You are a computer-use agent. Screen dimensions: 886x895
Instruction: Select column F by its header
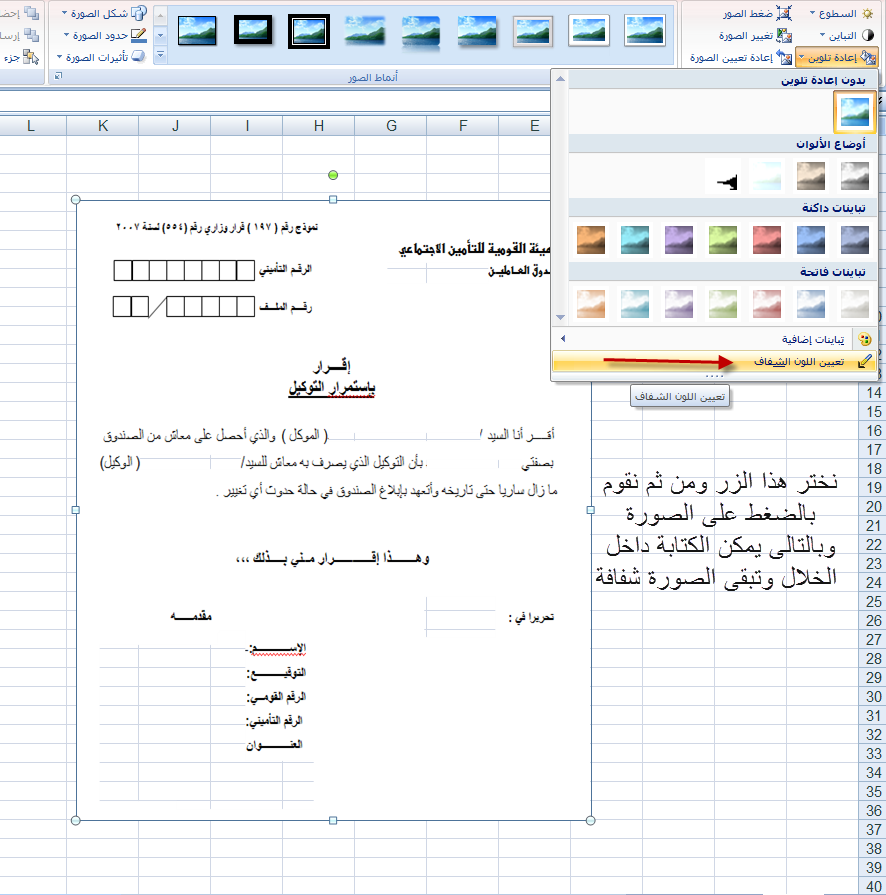pyautogui.click(x=463, y=126)
